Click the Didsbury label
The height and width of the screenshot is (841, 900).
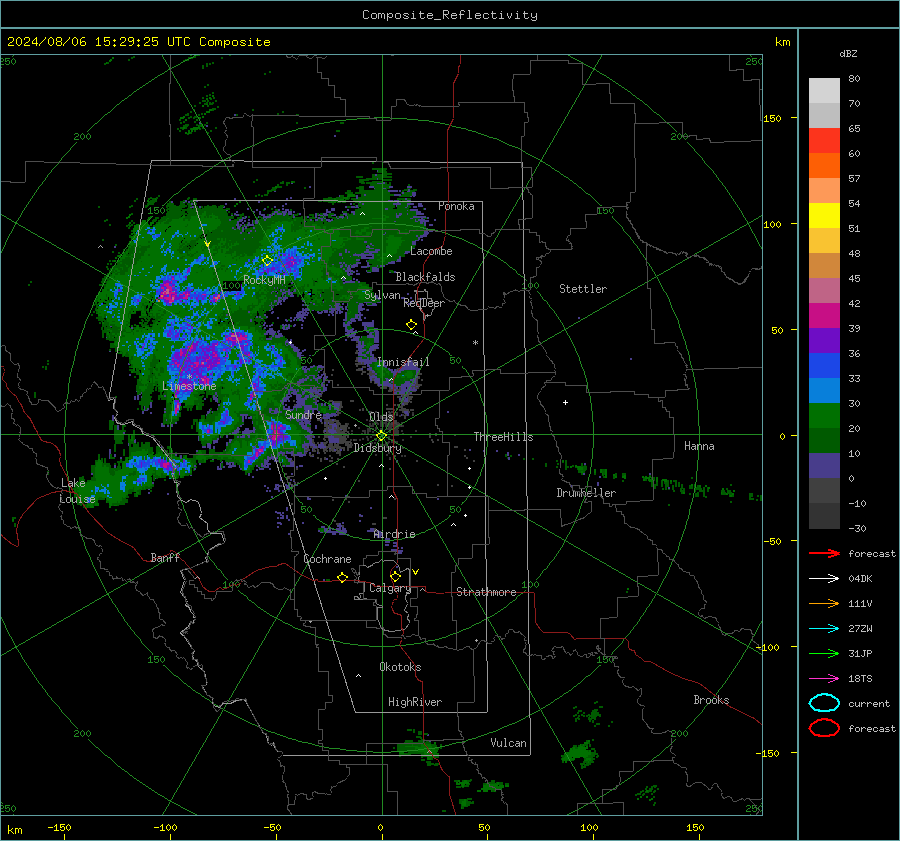click(378, 448)
